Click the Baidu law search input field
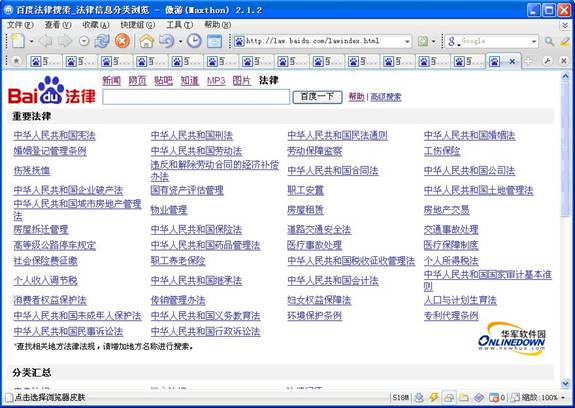The width and height of the screenshot is (575, 408). point(196,97)
